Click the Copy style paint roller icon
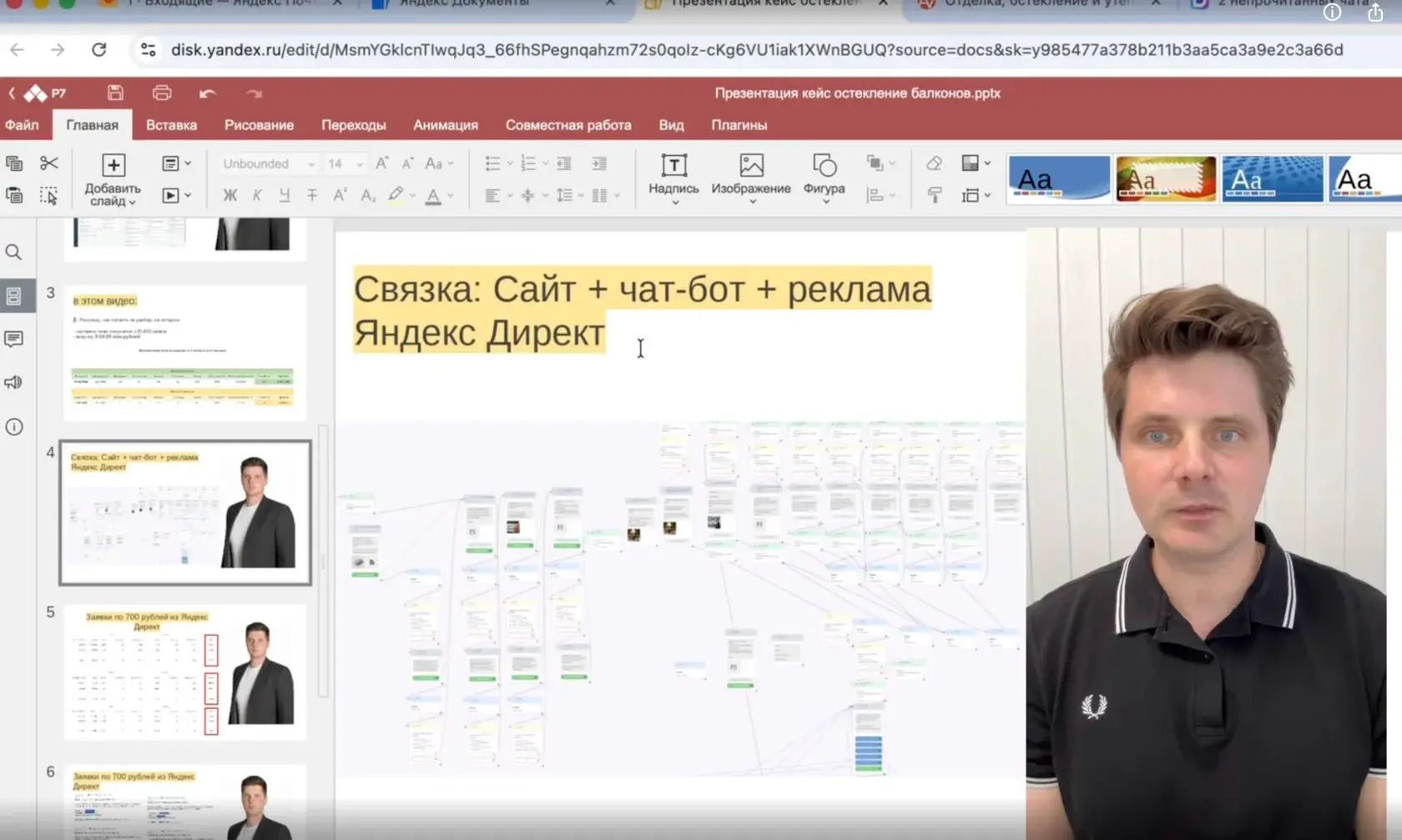The image size is (1402, 840). coord(934,195)
